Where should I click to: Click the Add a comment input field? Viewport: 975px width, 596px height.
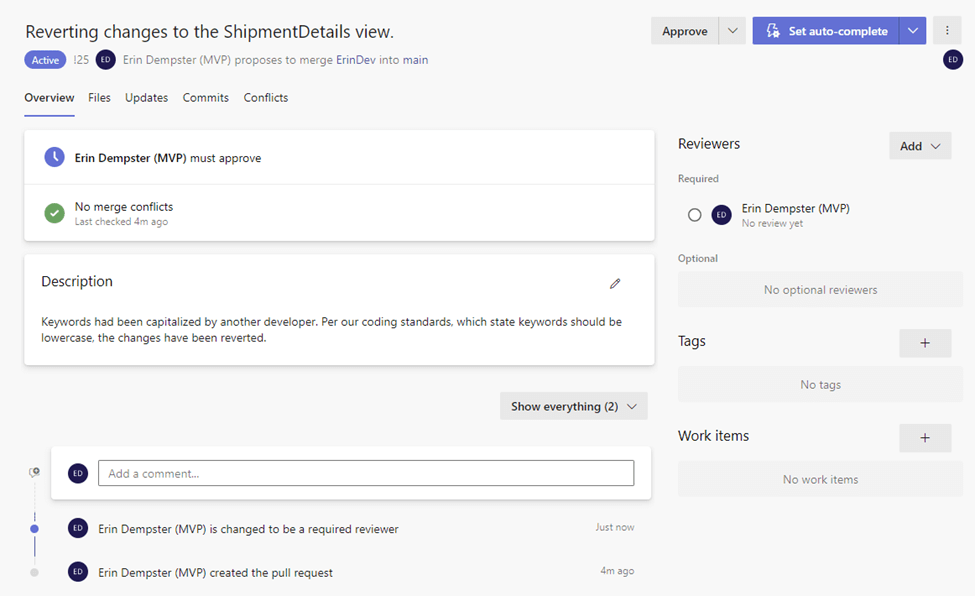(x=366, y=473)
